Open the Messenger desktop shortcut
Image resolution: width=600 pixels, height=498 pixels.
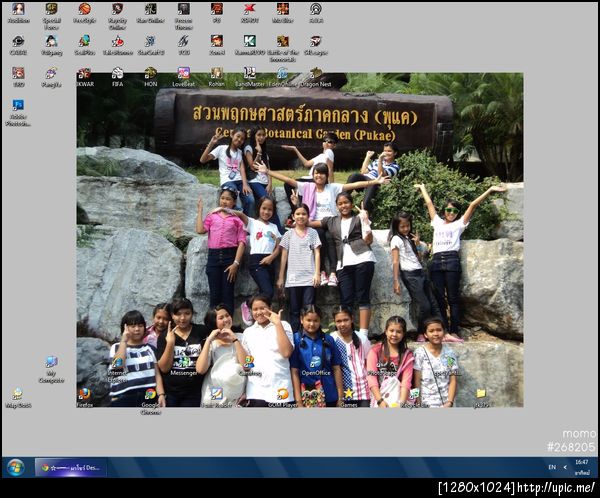click(x=184, y=366)
